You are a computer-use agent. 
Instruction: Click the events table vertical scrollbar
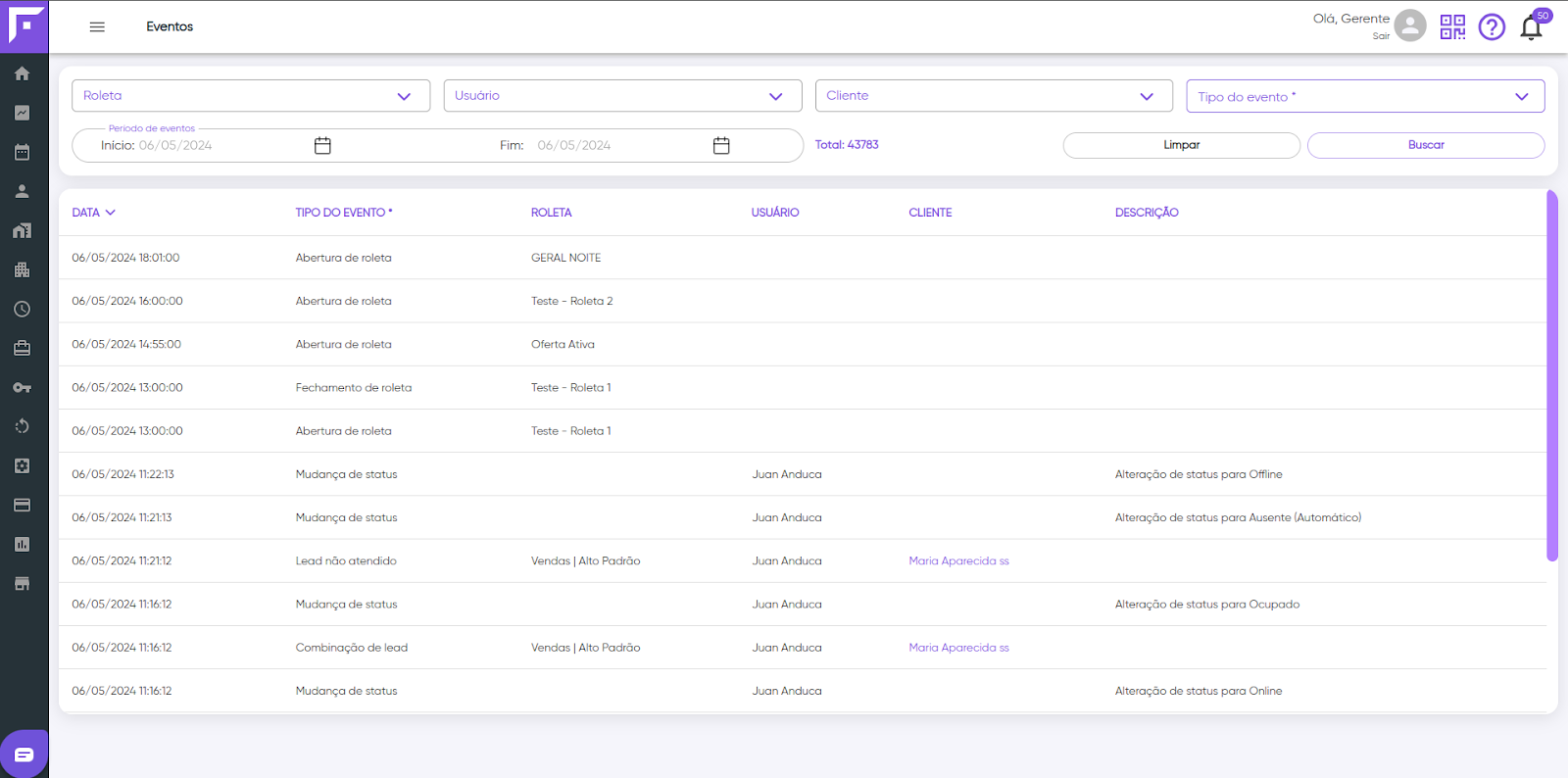tap(1552, 376)
